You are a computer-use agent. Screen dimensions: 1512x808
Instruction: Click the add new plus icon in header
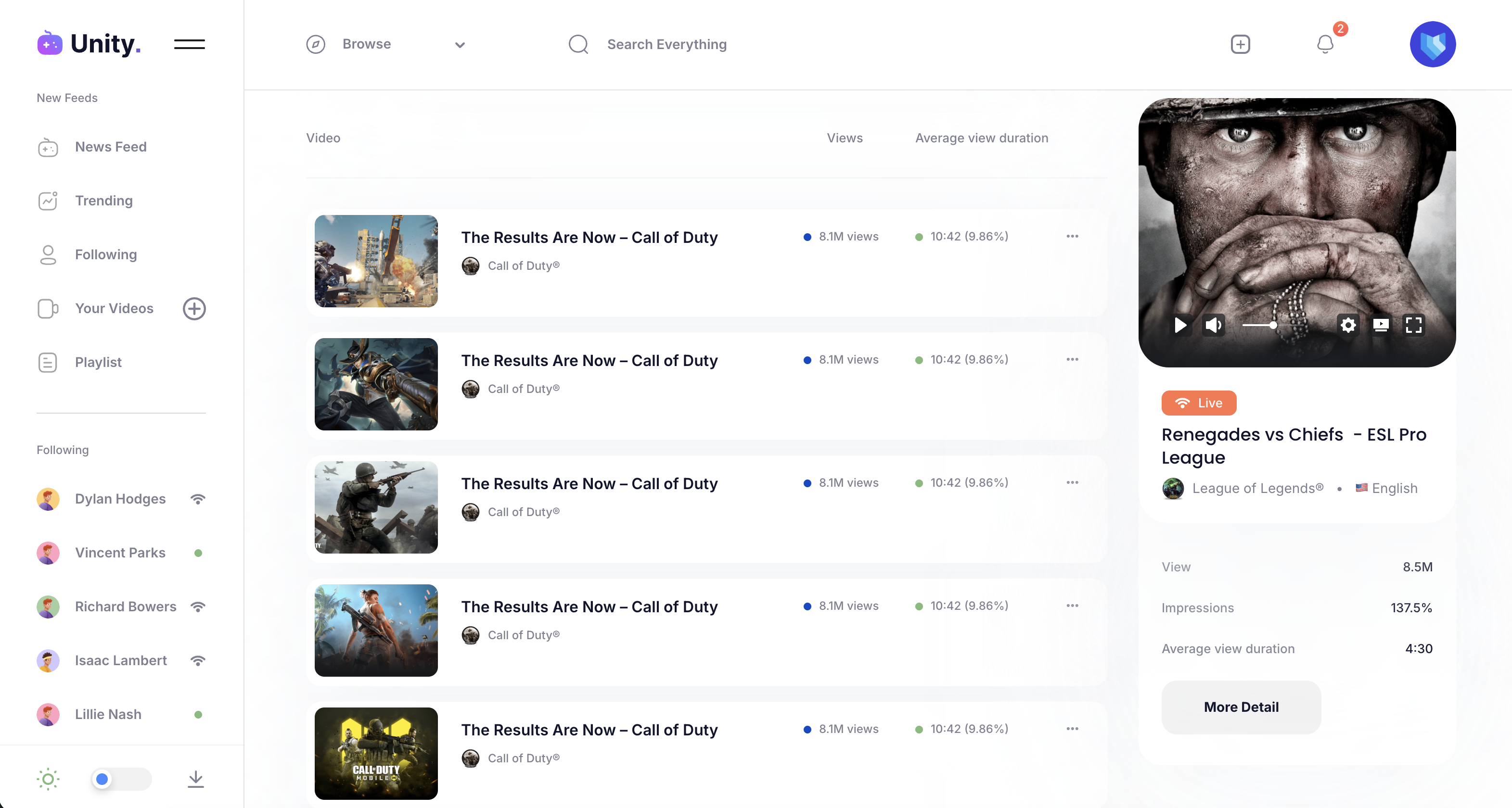click(1240, 44)
